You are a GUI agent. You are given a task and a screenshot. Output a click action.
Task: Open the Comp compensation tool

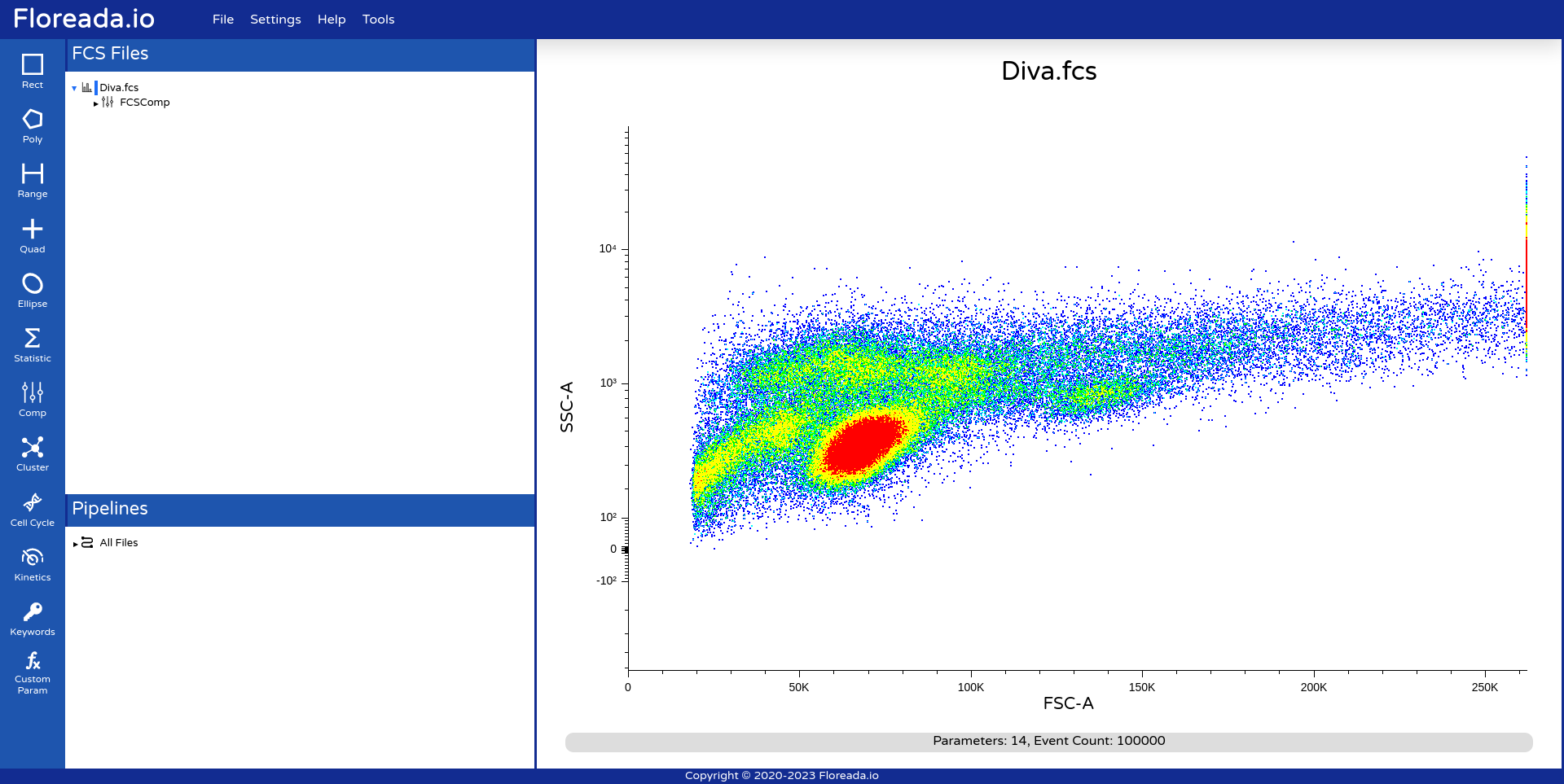pyautogui.click(x=32, y=398)
